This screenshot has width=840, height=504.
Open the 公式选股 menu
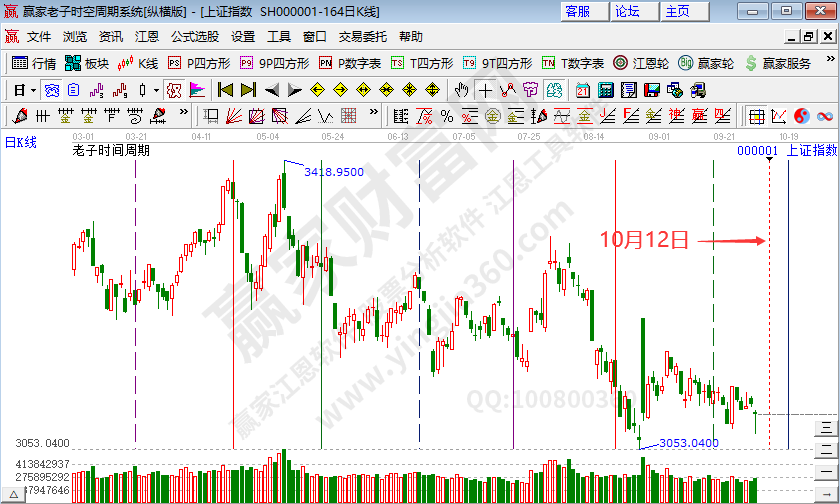194,36
